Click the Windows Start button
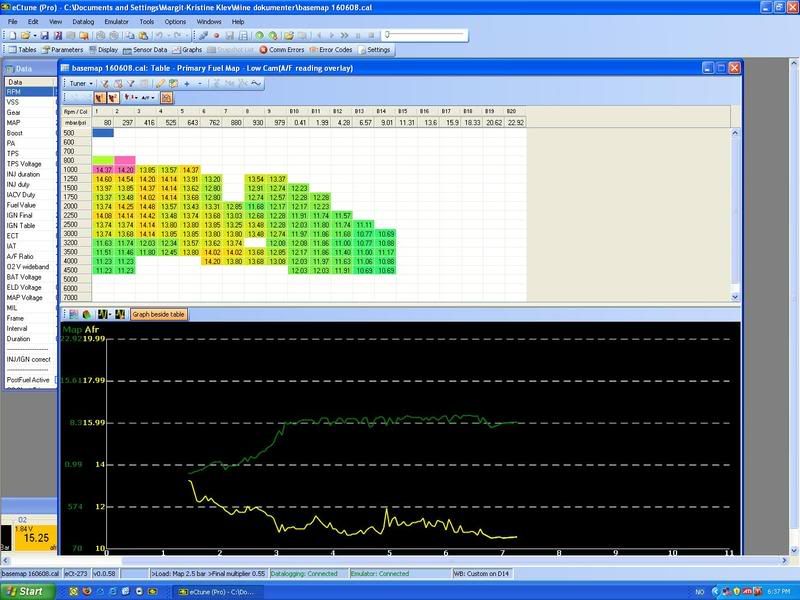800x600 pixels. (x=27, y=592)
